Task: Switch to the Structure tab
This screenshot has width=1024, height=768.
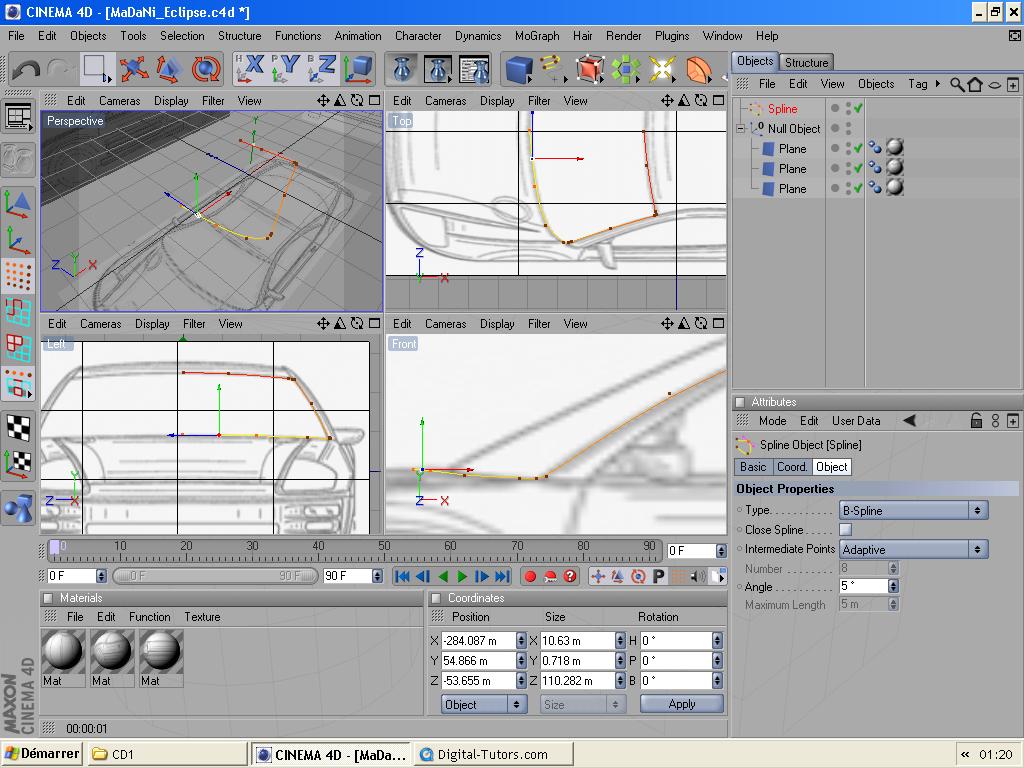Action: pyautogui.click(x=806, y=63)
